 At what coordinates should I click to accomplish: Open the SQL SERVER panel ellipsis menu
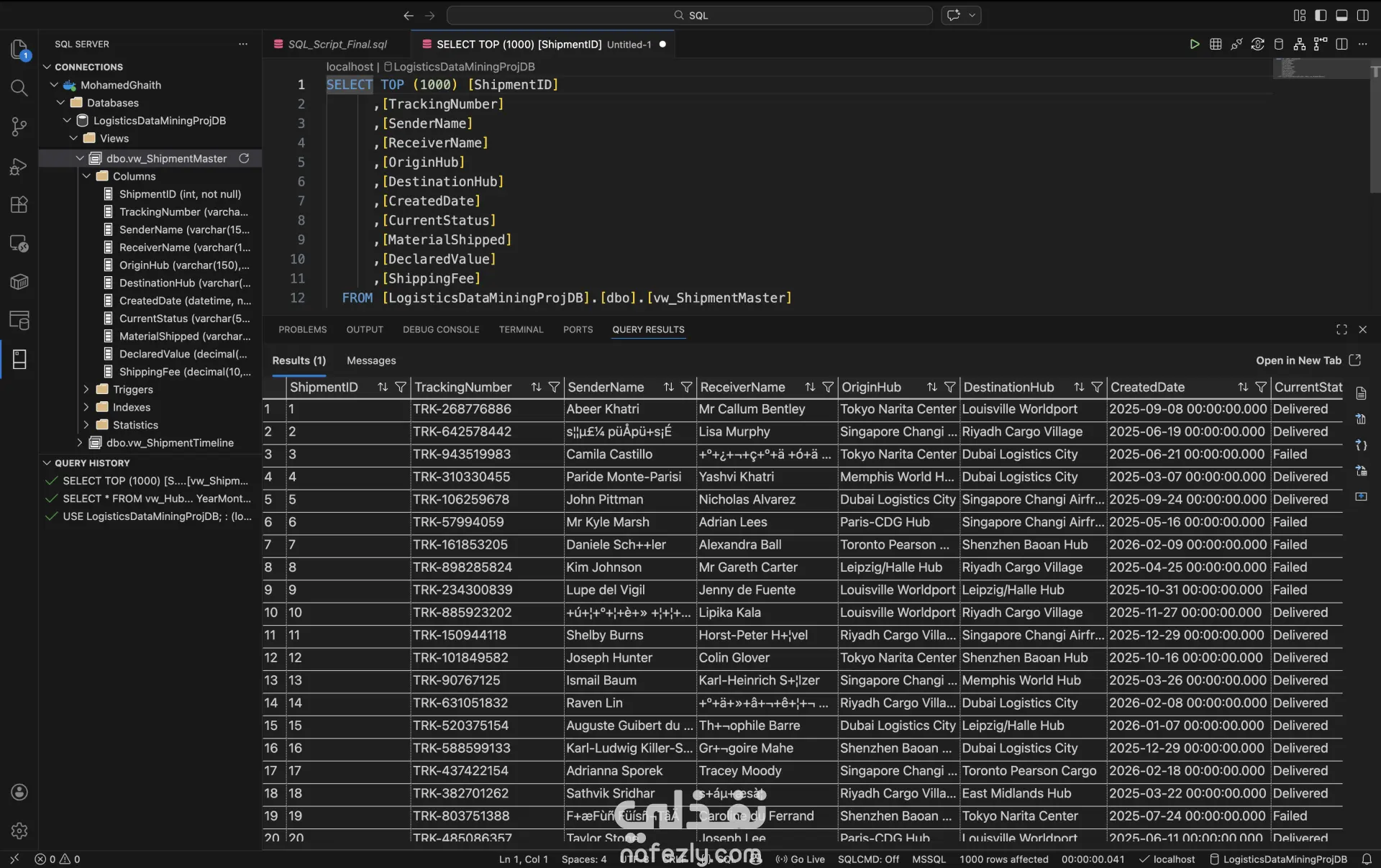tap(243, 44)
